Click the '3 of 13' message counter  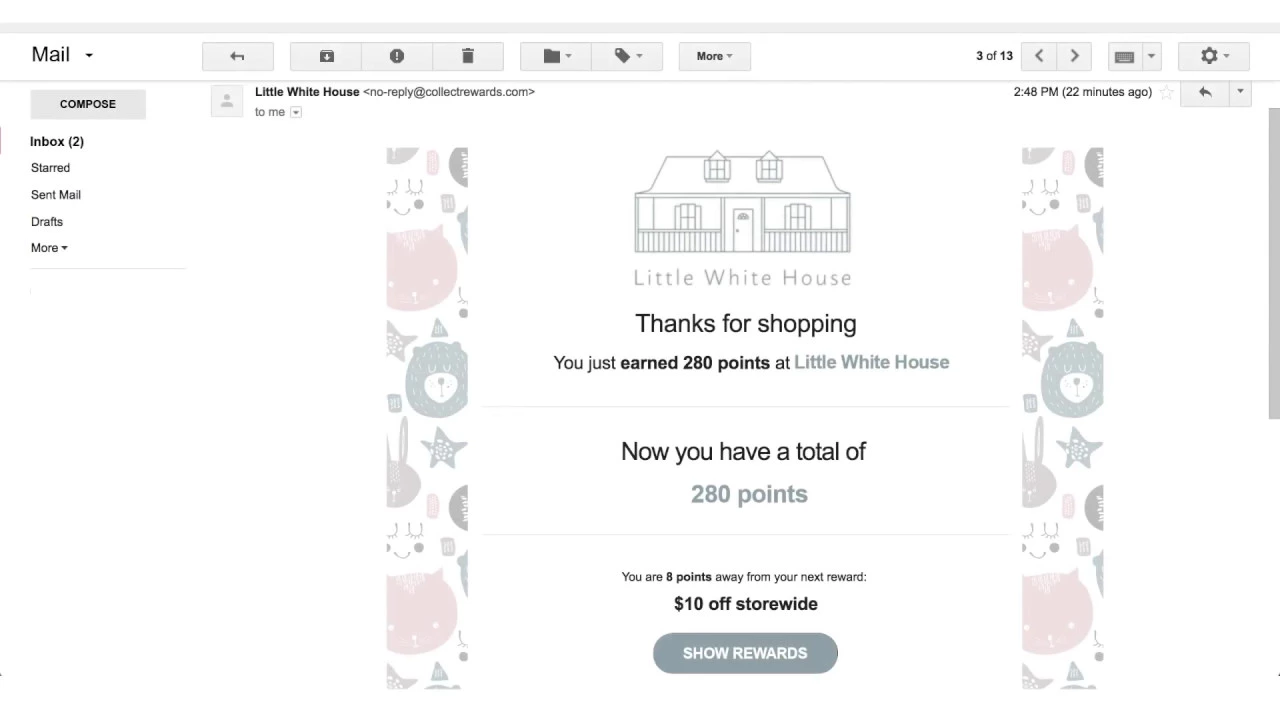(x=994, y=56)
